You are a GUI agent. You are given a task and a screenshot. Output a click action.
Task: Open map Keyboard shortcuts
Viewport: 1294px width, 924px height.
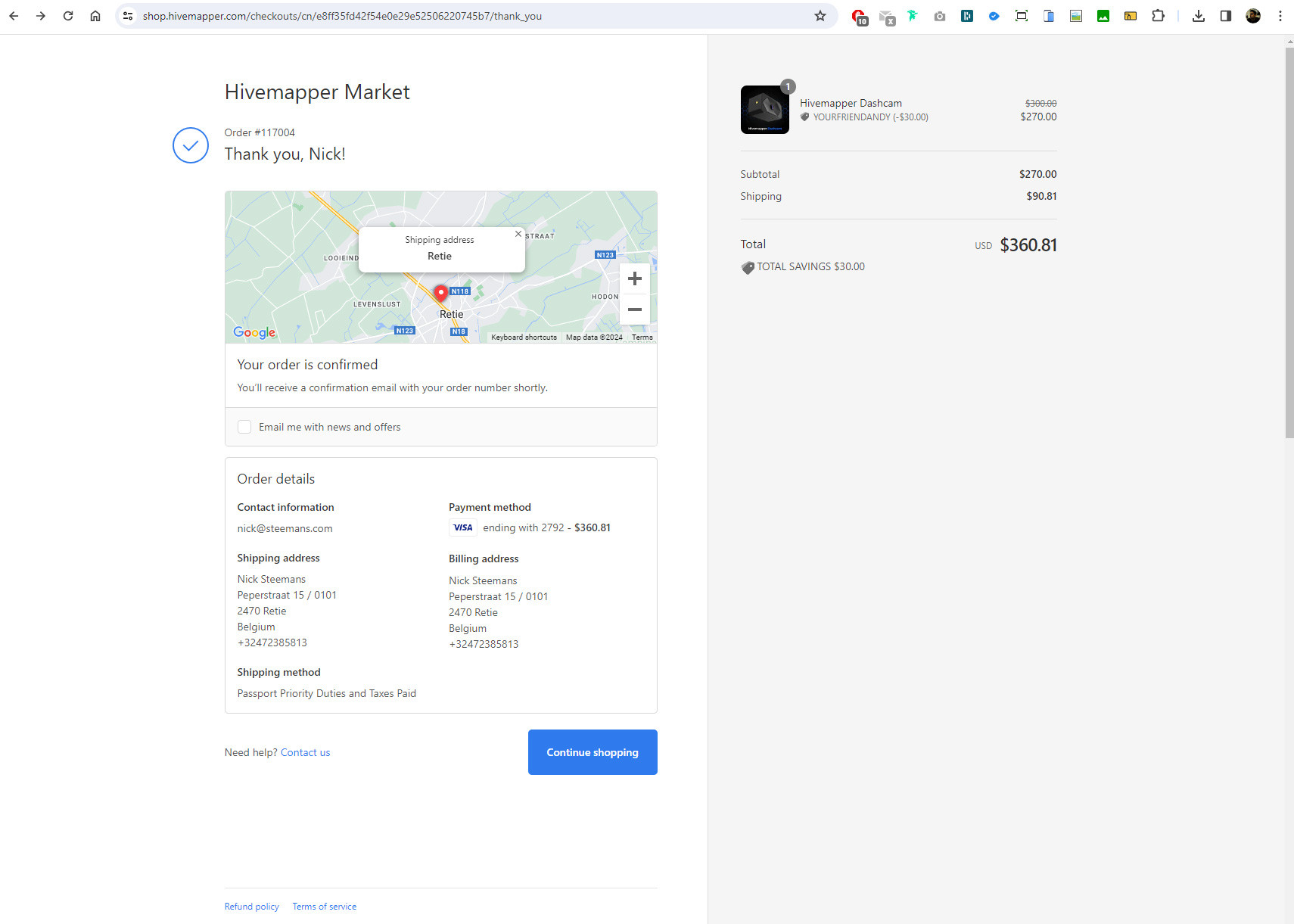click(x=524, y=338)
